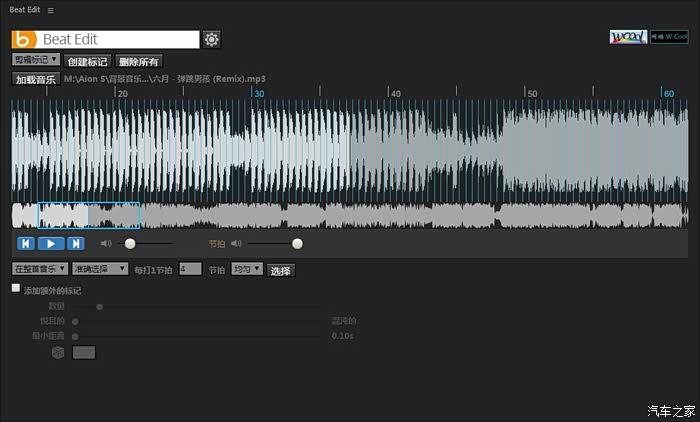Click the beats-per-marker number field
This screenshot has width=700, height=422.
[x=190, y=269]
